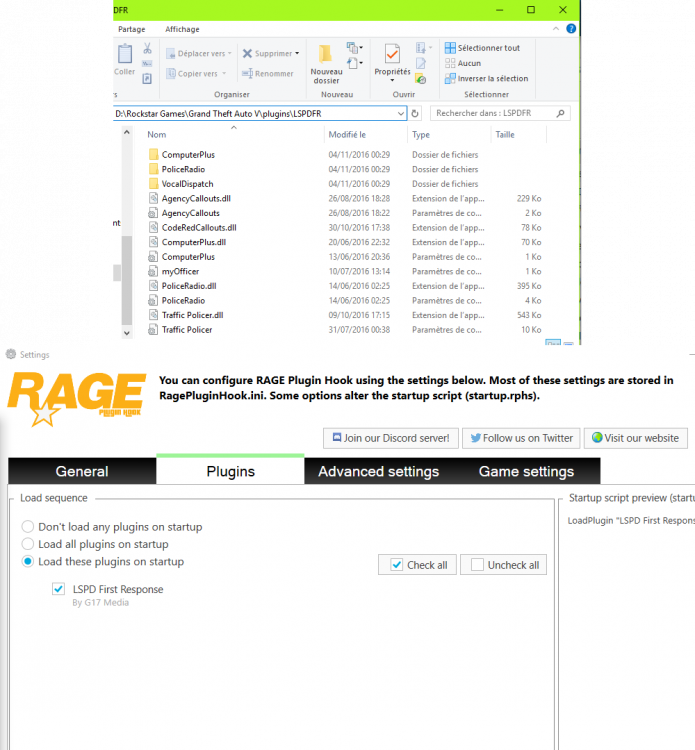Image resolution: width=695 pixels, height=750 pixels.
Task: Switch to Advanced settings tab
Action: 378,471
